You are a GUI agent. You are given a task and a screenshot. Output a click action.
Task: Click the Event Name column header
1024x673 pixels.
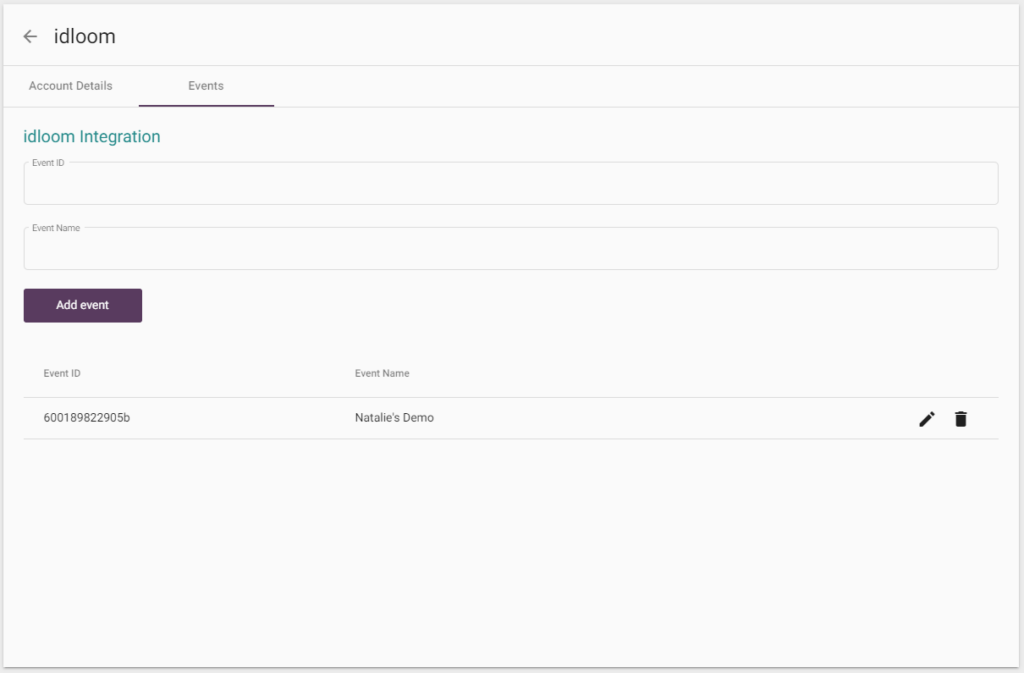(x=382, y=373)
